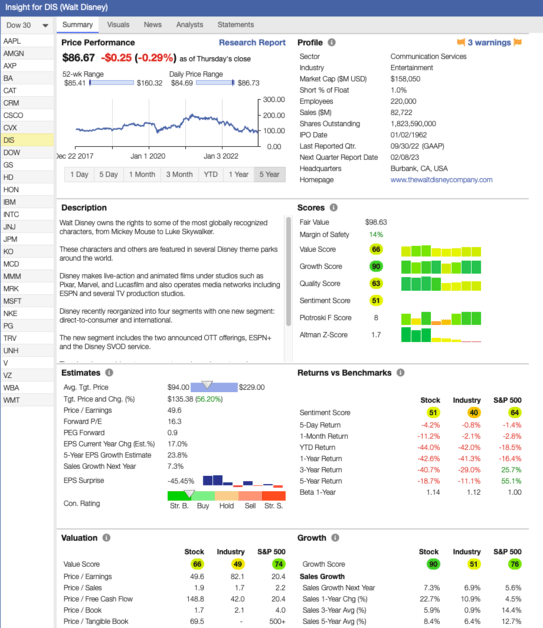Screen dimensions: 543x628
Task: Select highlighted DIS in the ticker list
Action: 27,140
